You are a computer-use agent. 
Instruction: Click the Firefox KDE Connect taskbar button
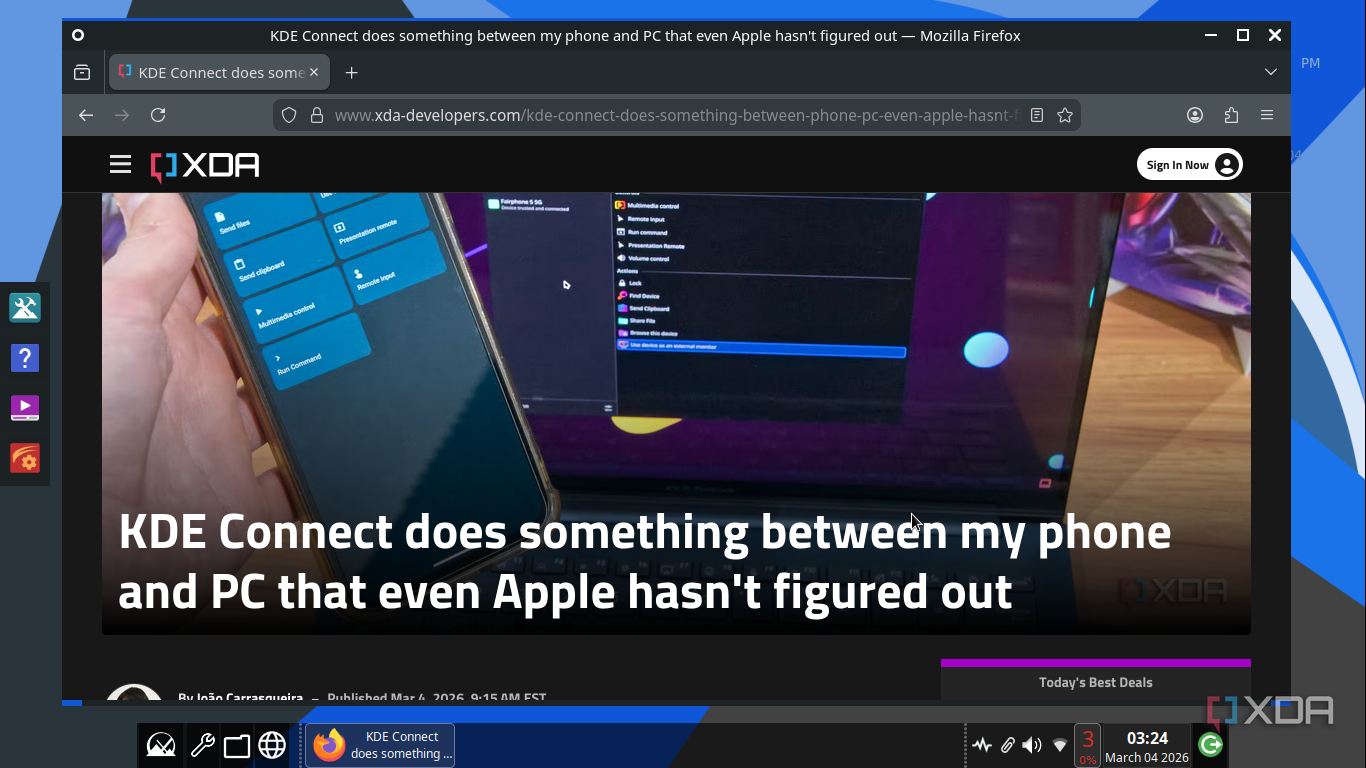click(380, 745)
